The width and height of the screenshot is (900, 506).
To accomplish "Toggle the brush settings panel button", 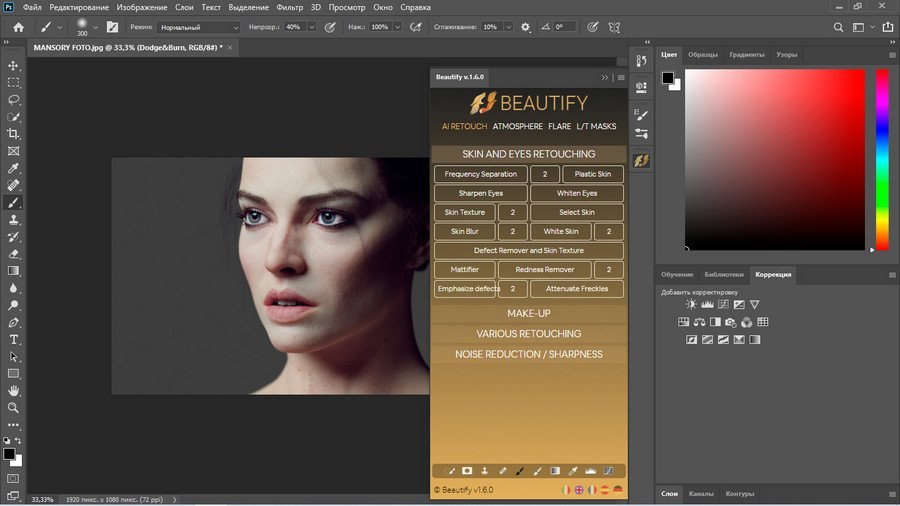I will pyautogui.click(x=112, y=27).
